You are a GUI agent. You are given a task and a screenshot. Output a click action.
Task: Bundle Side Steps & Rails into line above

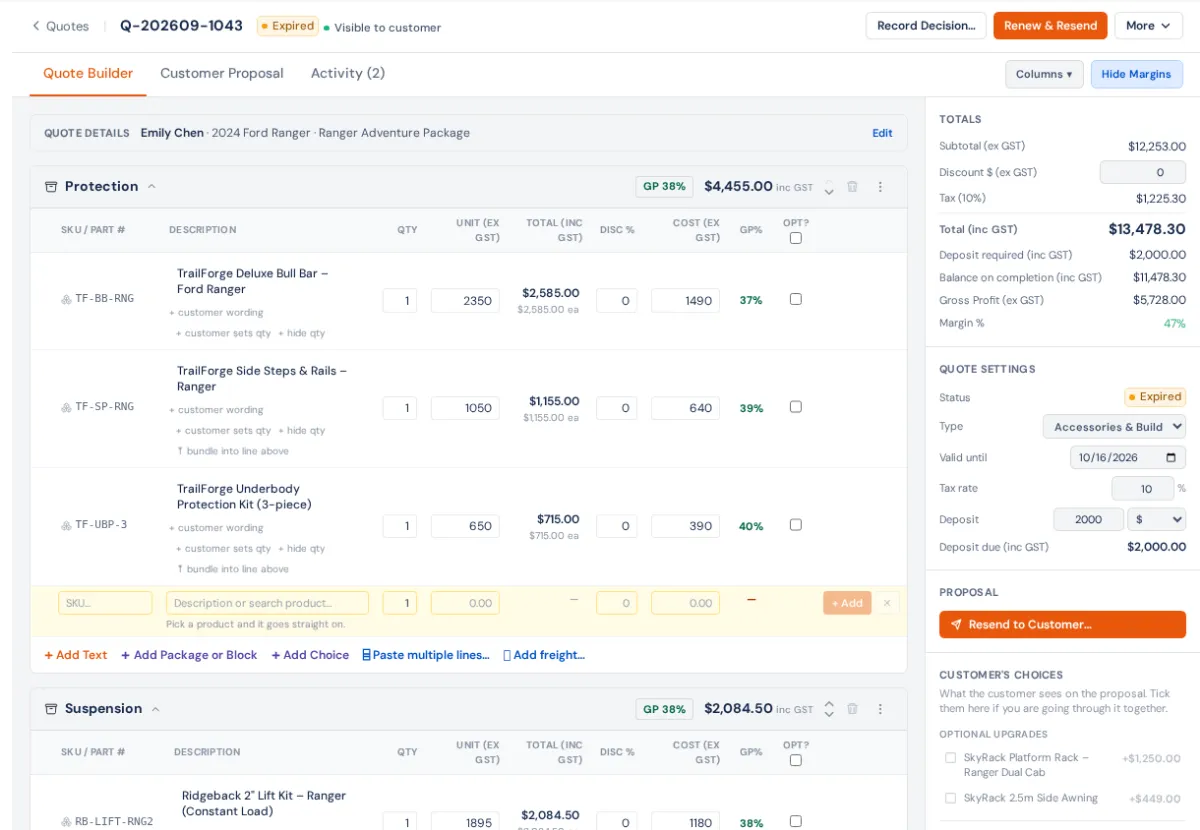pyautogui.click(x=233, y=451)
